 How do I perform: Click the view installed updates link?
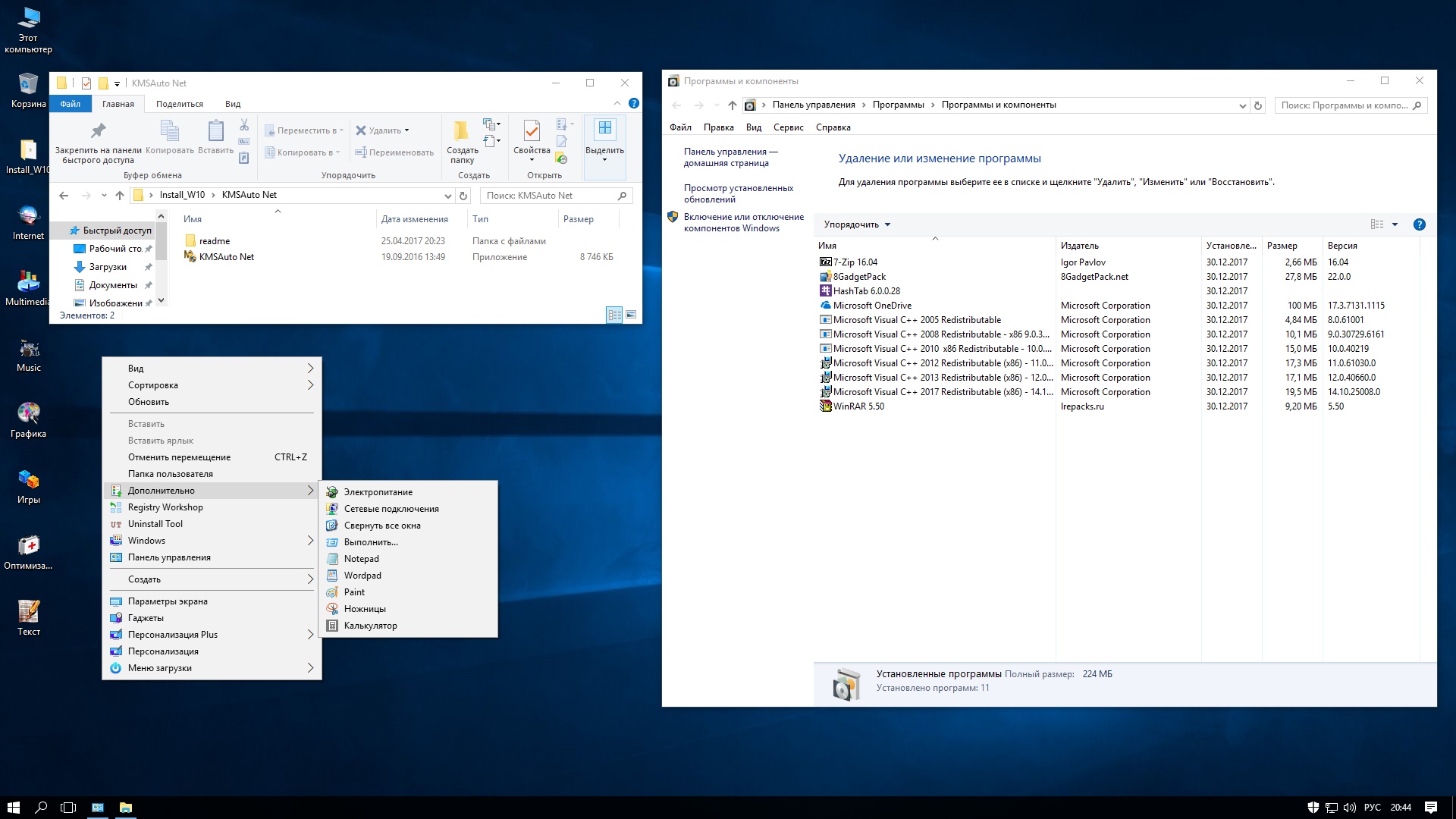click(x=738, y=193)
